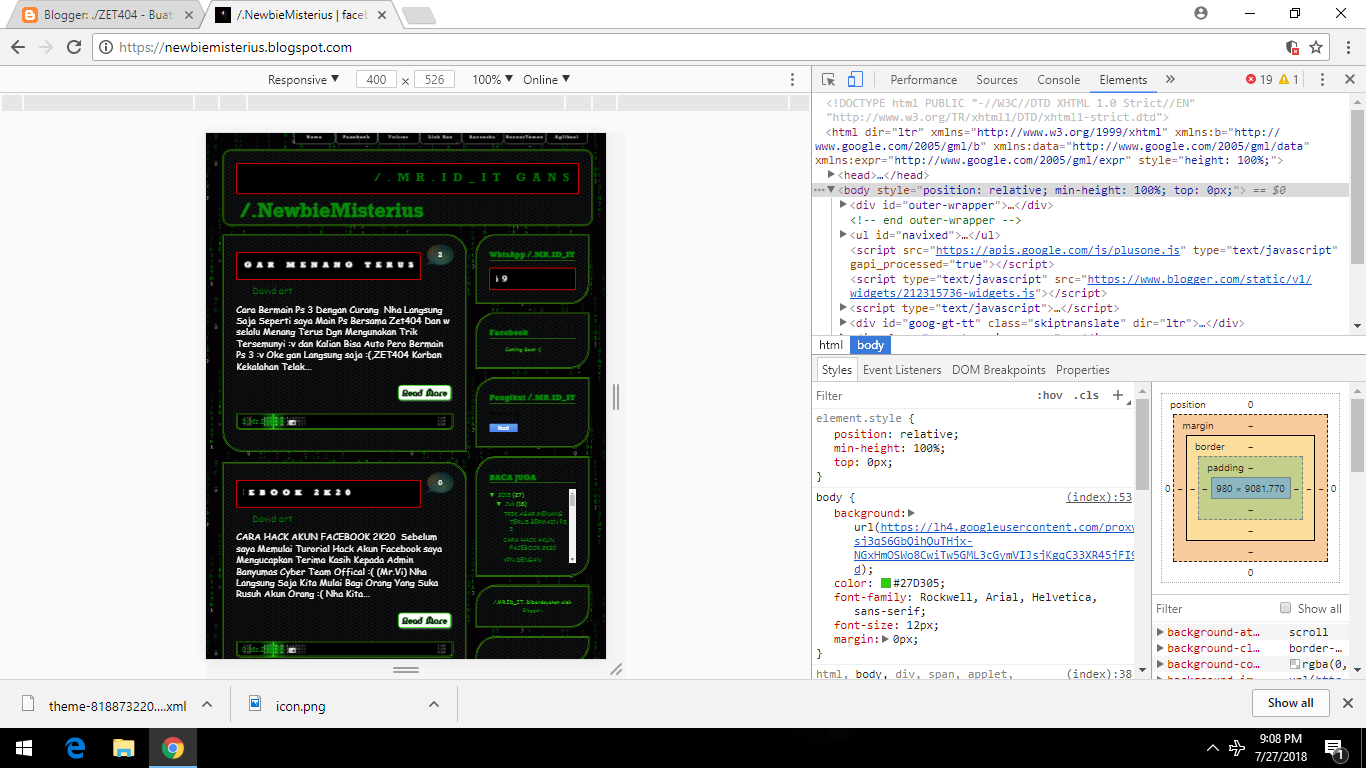Show more DevTools tabs via double chevron

click(x=1170, y=80)
